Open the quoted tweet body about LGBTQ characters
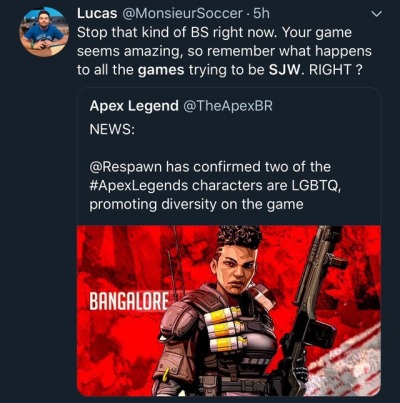This screenshot has width=400, height=403. [x=215, y=186]
